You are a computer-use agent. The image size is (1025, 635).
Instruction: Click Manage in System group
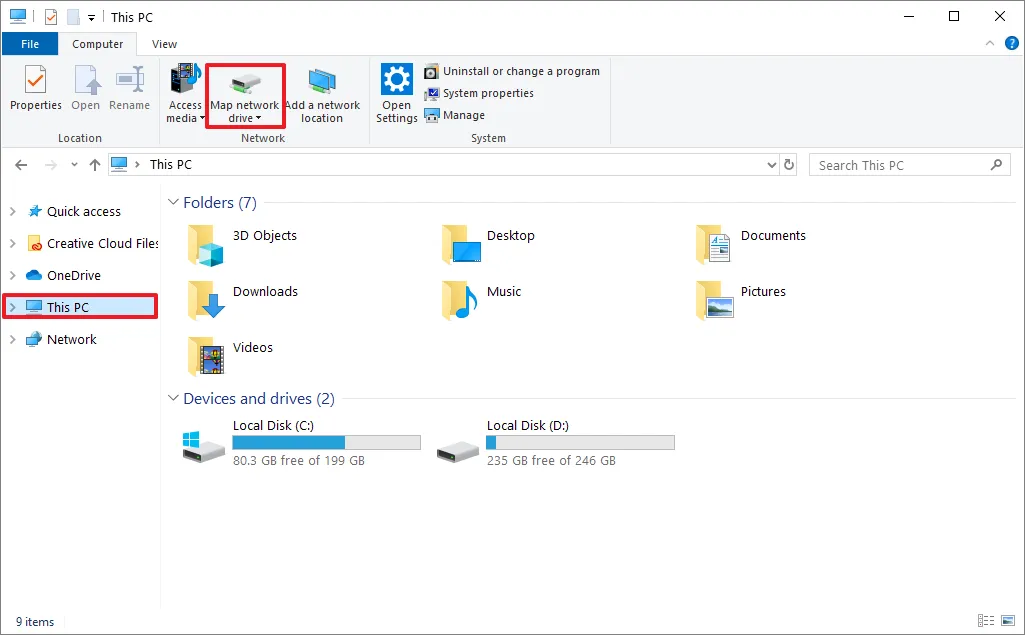(463, 115)
